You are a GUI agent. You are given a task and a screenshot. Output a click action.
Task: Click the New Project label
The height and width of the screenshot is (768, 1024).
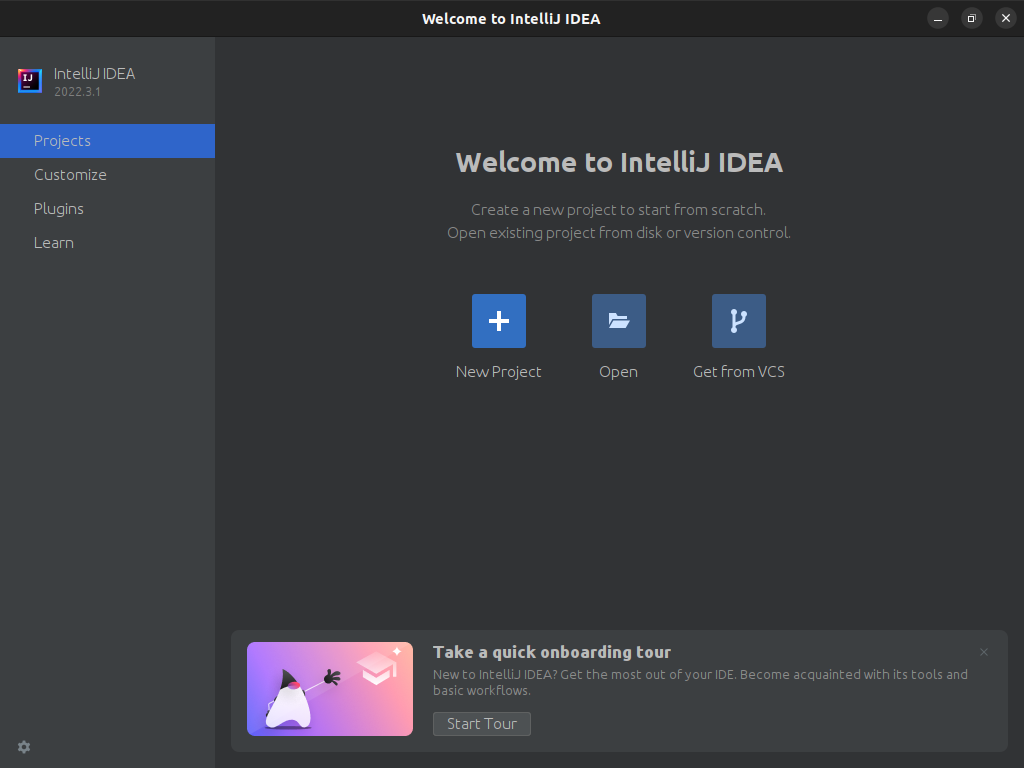(x=498, y=371)
